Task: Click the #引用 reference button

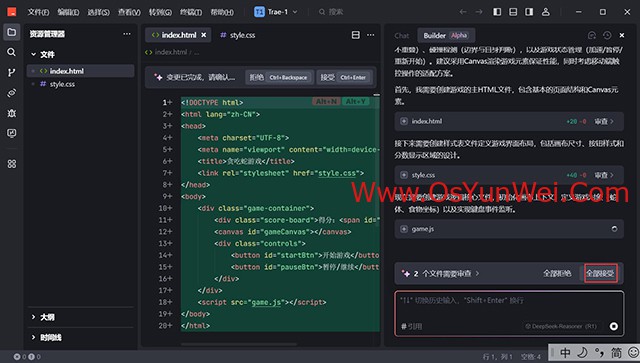Action: point(411,326)
